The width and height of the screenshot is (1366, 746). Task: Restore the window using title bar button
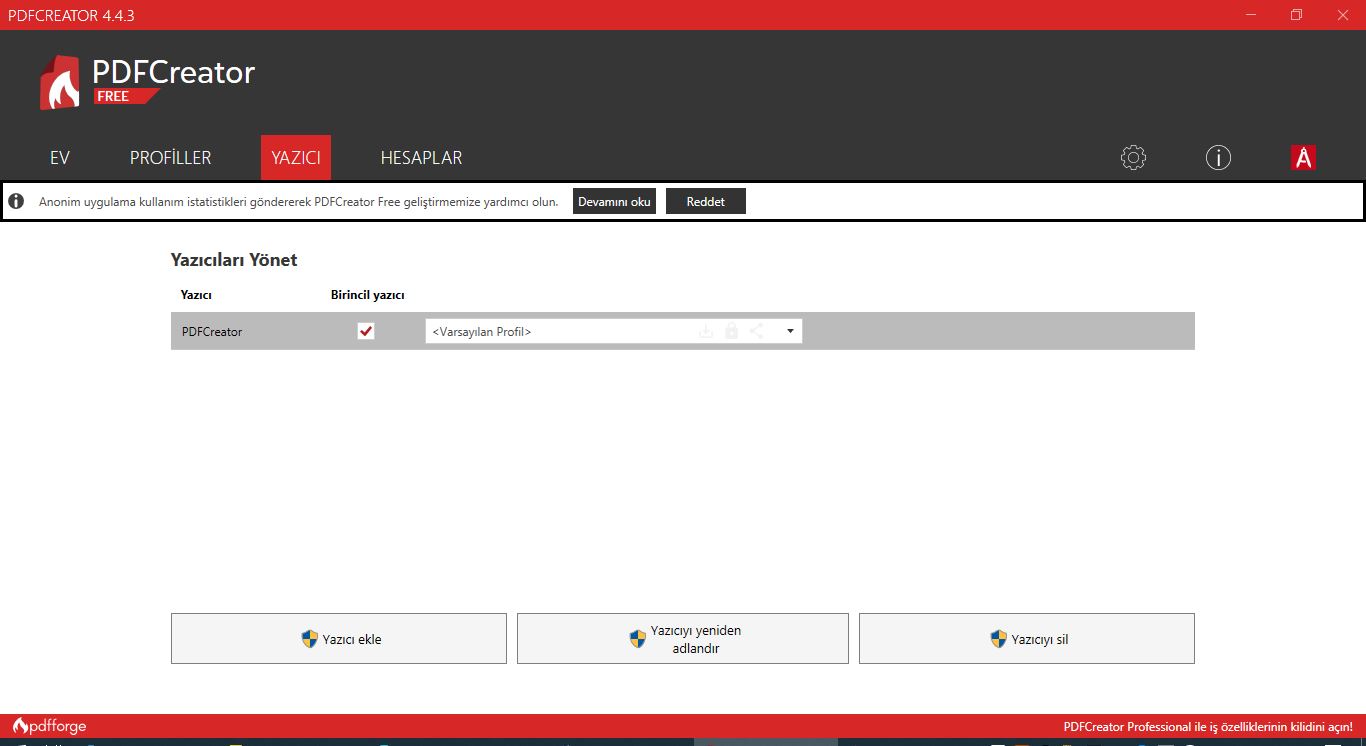(x=1296, y=15)
